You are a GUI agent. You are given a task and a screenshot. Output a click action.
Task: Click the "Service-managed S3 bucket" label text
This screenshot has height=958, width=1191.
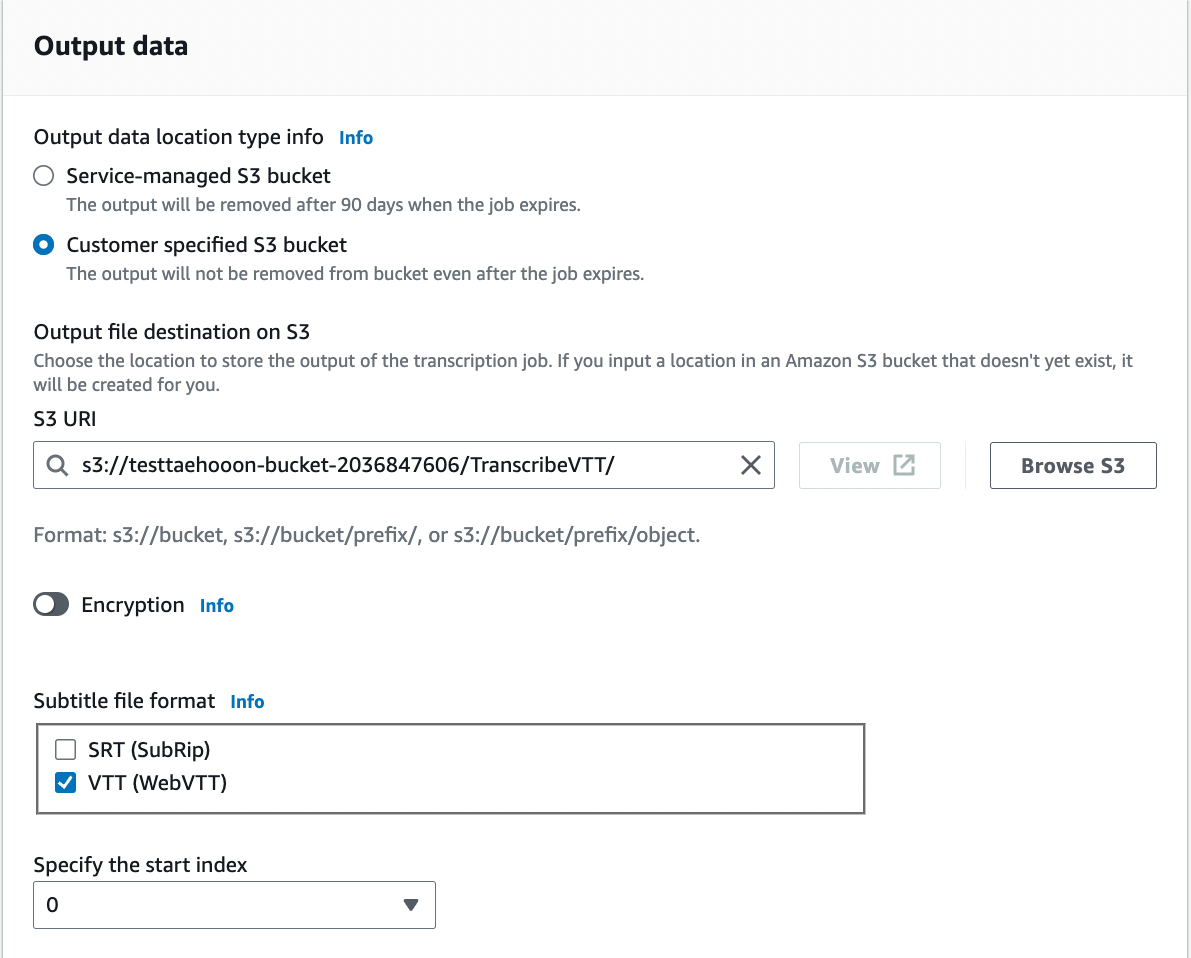click(x=198, y=176)
